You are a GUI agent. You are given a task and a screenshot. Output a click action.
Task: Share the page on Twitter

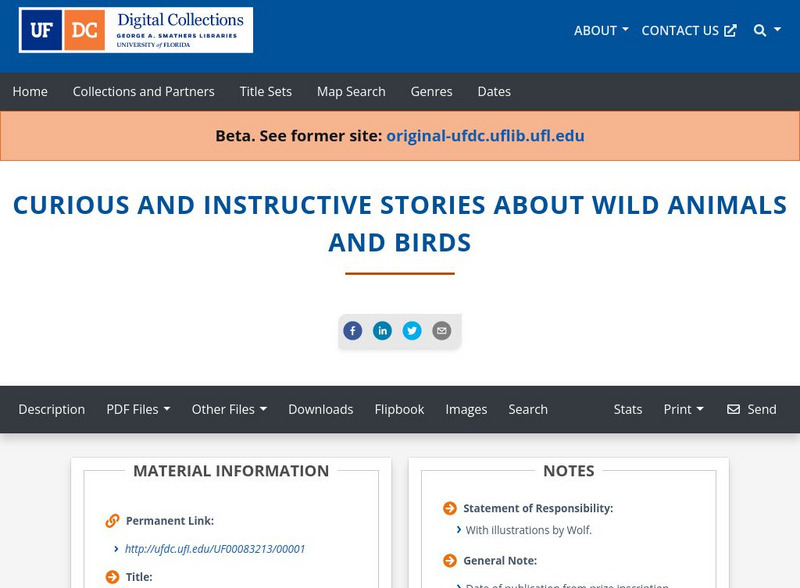click(x=412, y=330)
